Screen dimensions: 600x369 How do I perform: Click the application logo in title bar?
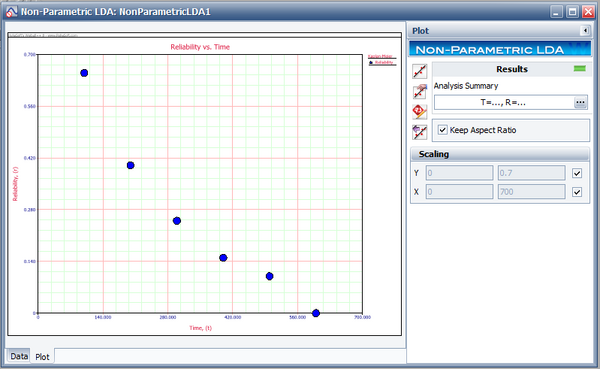(x=11, y=11)
